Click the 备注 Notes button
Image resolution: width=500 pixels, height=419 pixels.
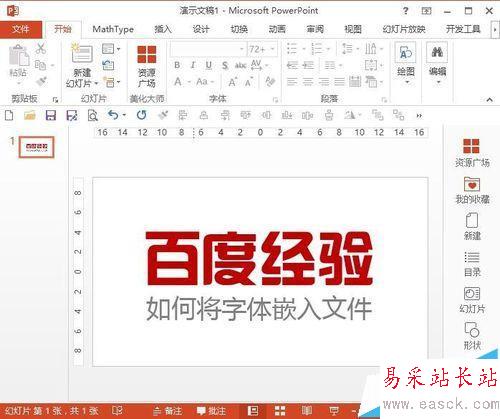[168, 411]
